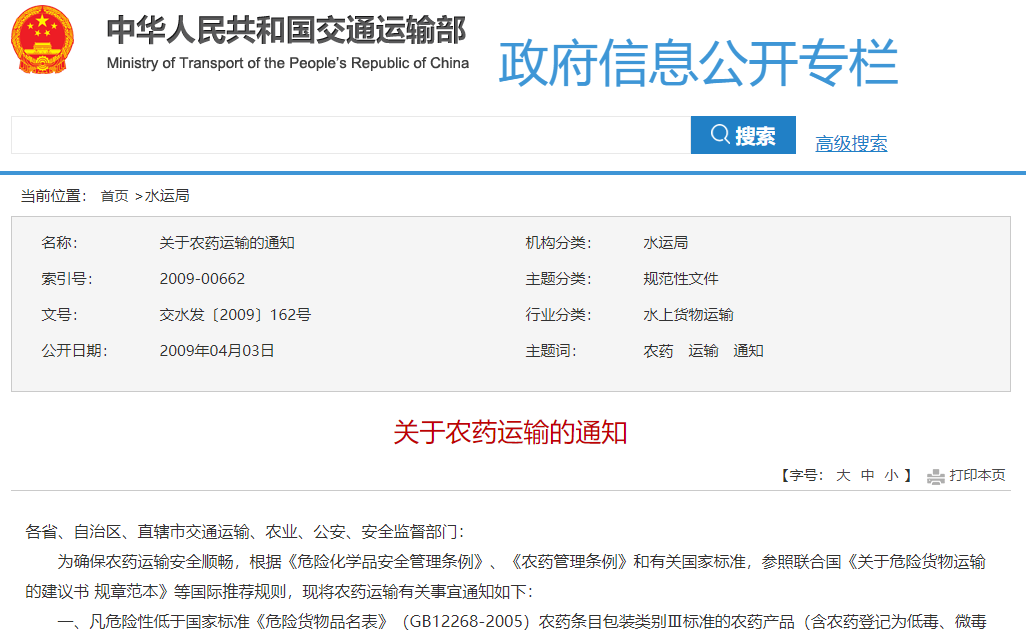This screenshot has width=1026, height=643.
Task: Click the 规范性文件 theme category value
Action: (680, 279)
